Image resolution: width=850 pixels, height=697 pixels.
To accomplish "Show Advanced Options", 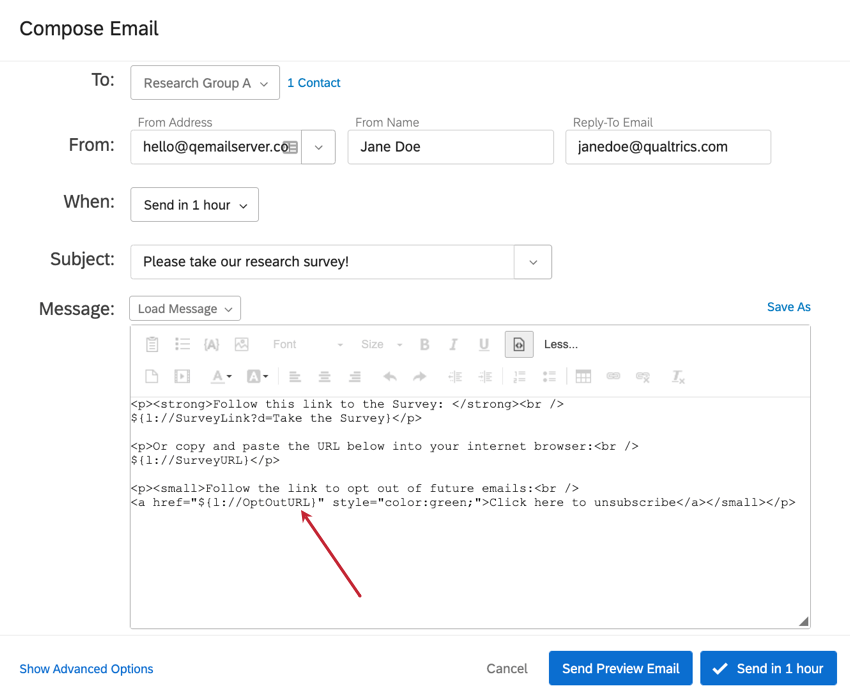I will pos(86,668).
